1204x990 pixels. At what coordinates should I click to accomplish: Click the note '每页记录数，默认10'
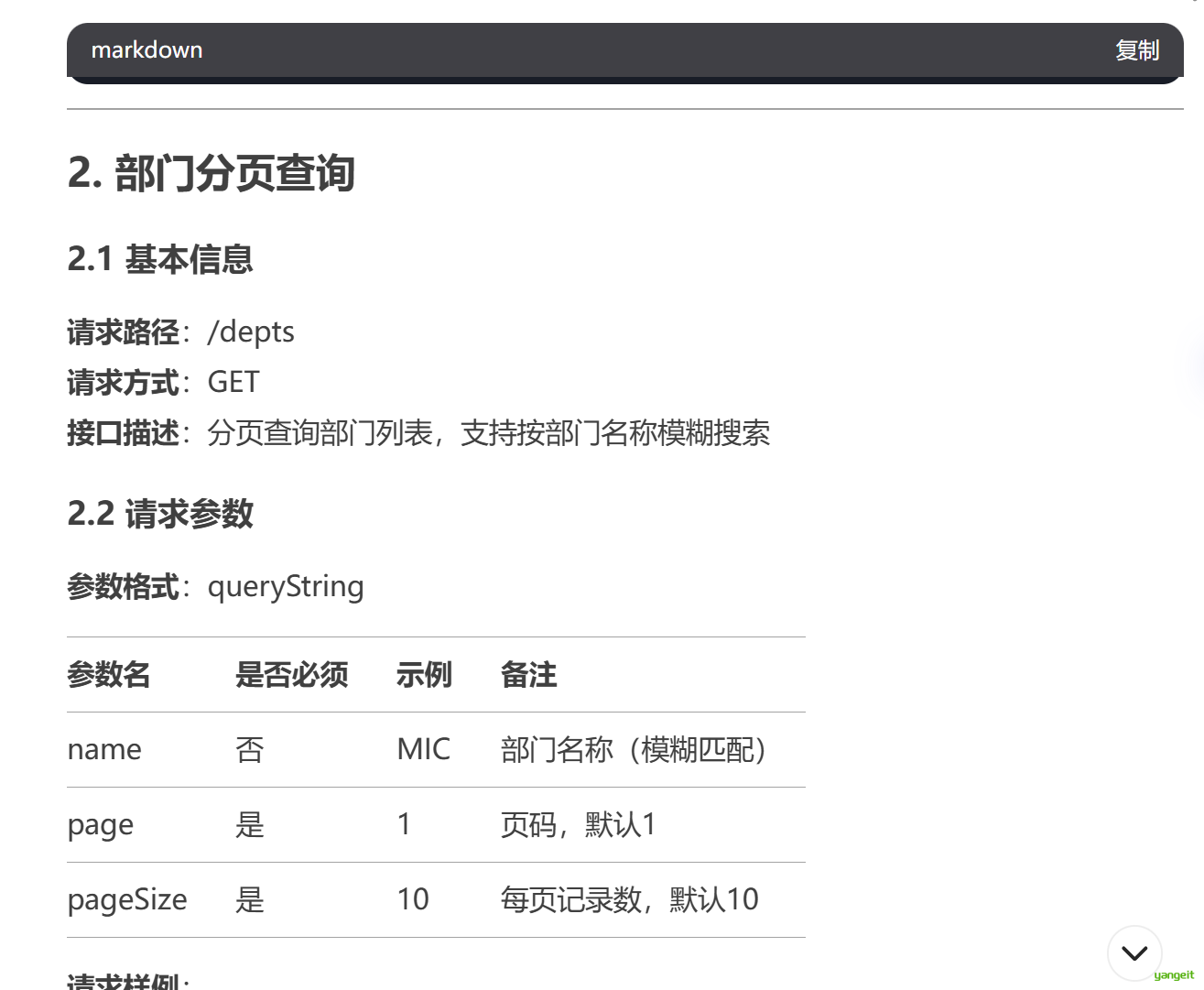(630, 900)
